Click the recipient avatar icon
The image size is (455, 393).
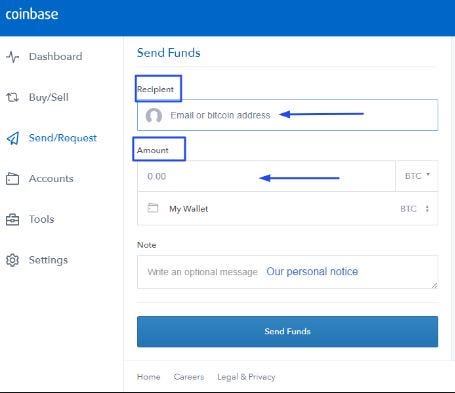point(154,115)
